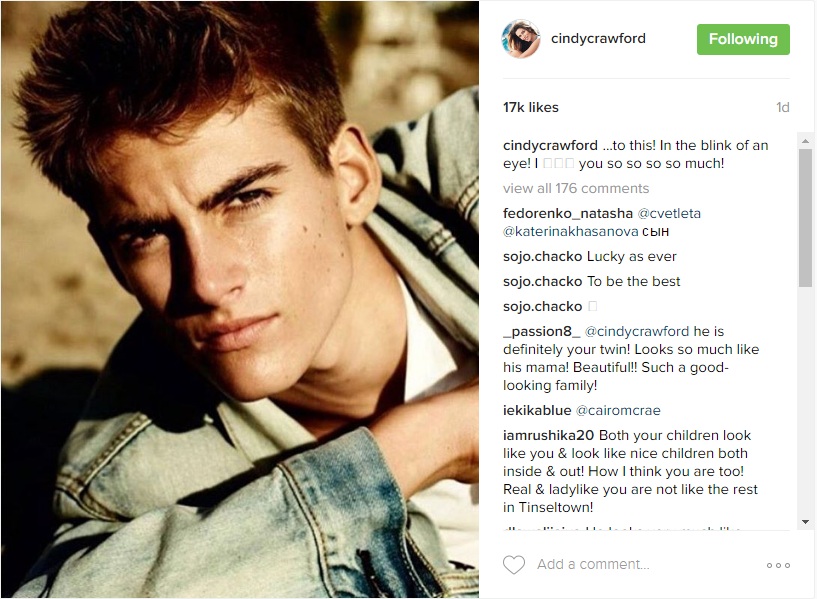Open cindycrawford username in header
Viewport: 817px width, 599px height.
tap(598, 39)
